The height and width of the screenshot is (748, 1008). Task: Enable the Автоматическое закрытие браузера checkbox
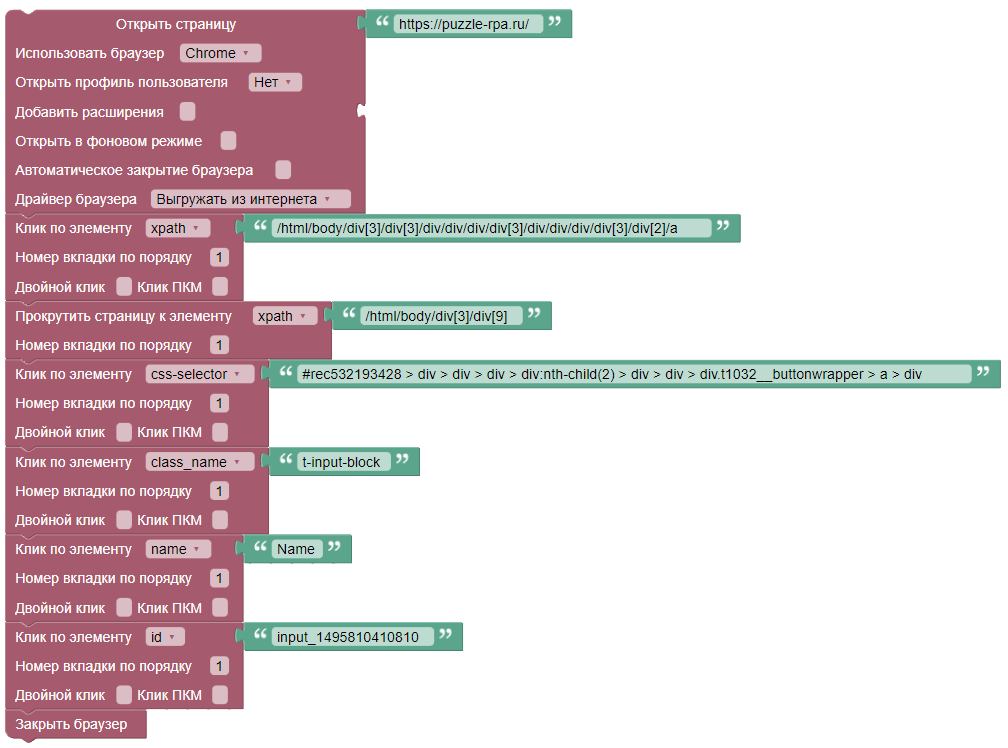click(x=283, y=170)
